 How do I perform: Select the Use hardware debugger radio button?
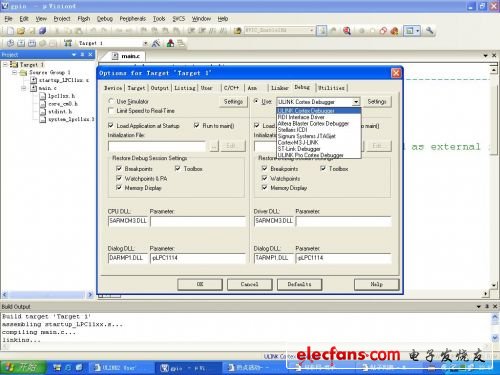pos(256,101)
